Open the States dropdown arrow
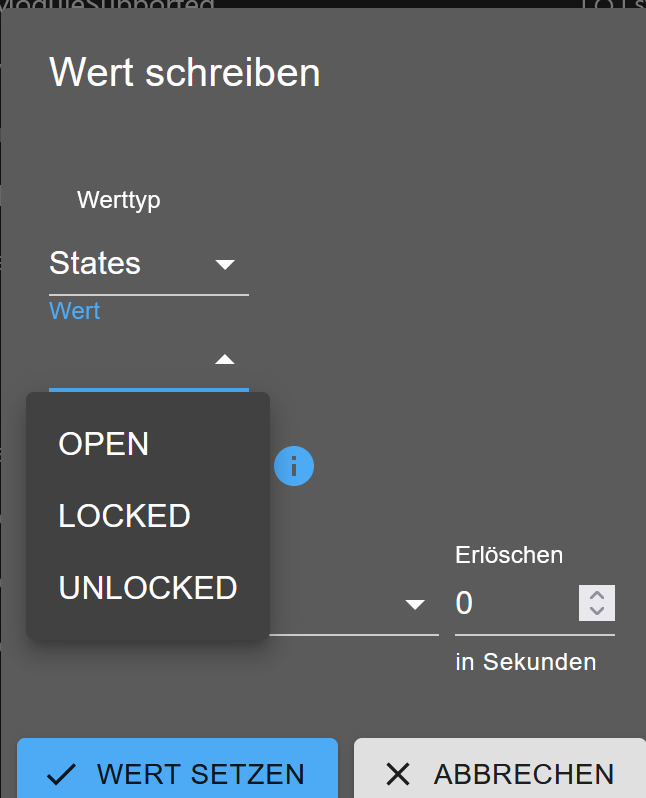Screen dimensions: 646x798 pos(224,264)
